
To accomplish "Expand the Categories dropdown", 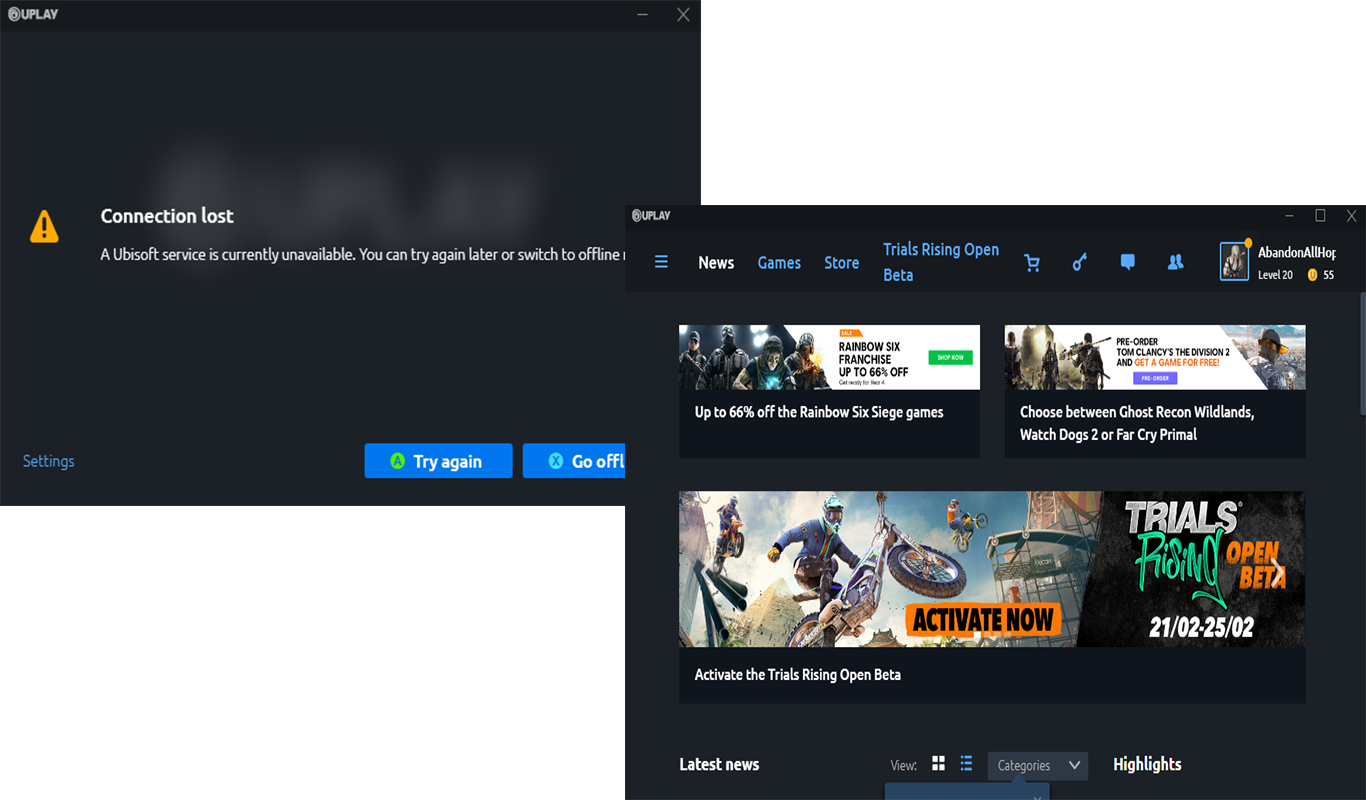I will pyautogui.click(x=1038, y=766).
